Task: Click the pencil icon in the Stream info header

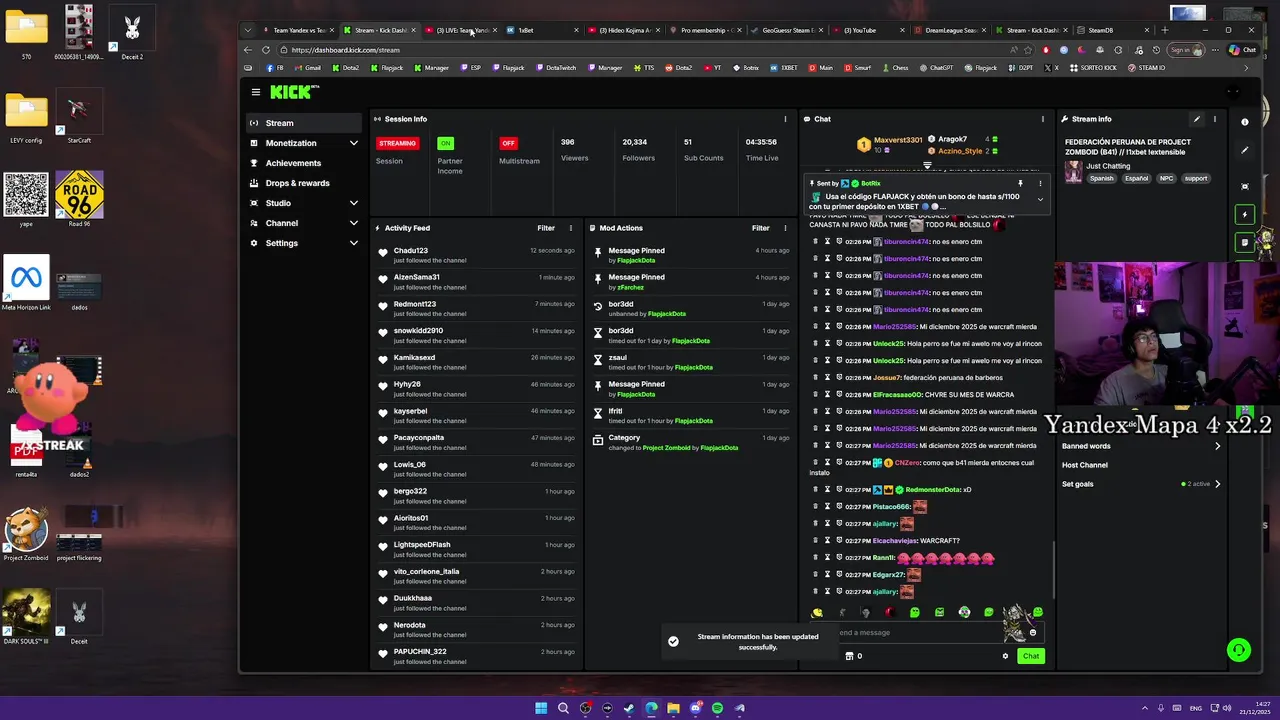Action: click(1197, 119)
